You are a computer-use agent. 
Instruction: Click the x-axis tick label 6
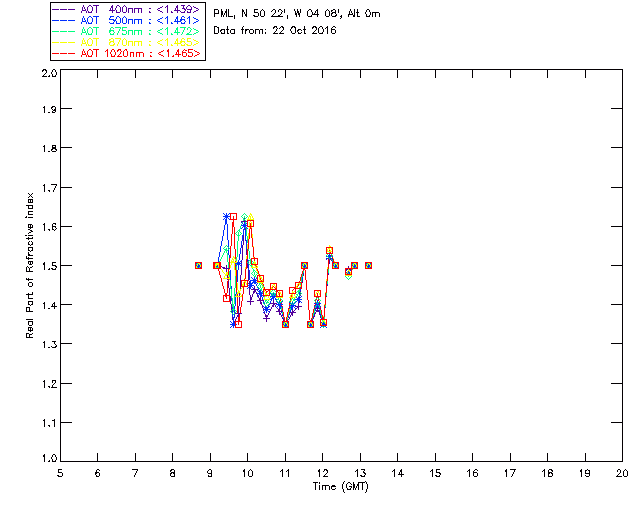coord(98,473)
